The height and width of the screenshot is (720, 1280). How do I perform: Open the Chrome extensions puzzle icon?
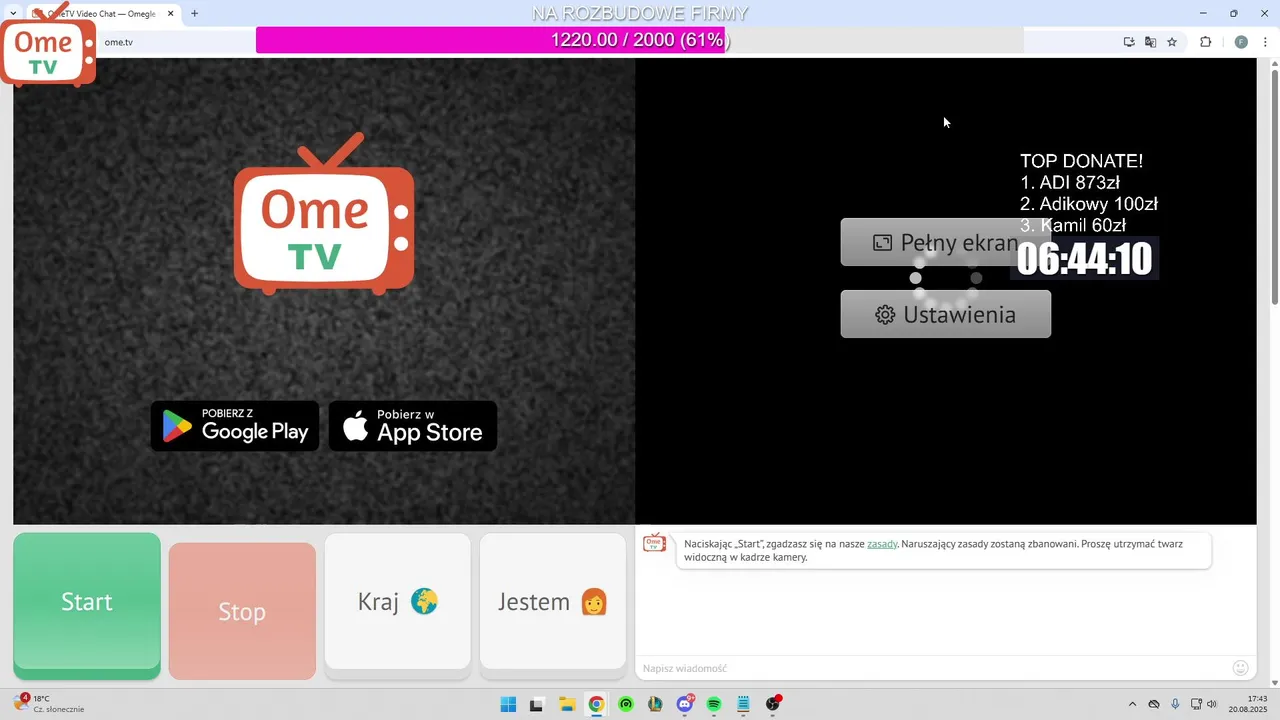1206,42
